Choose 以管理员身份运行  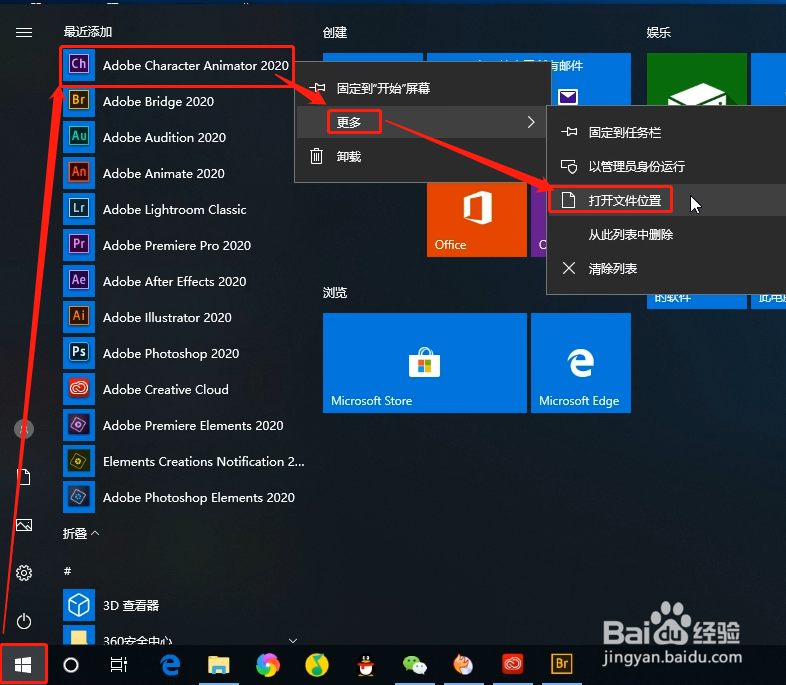[667, 166]
